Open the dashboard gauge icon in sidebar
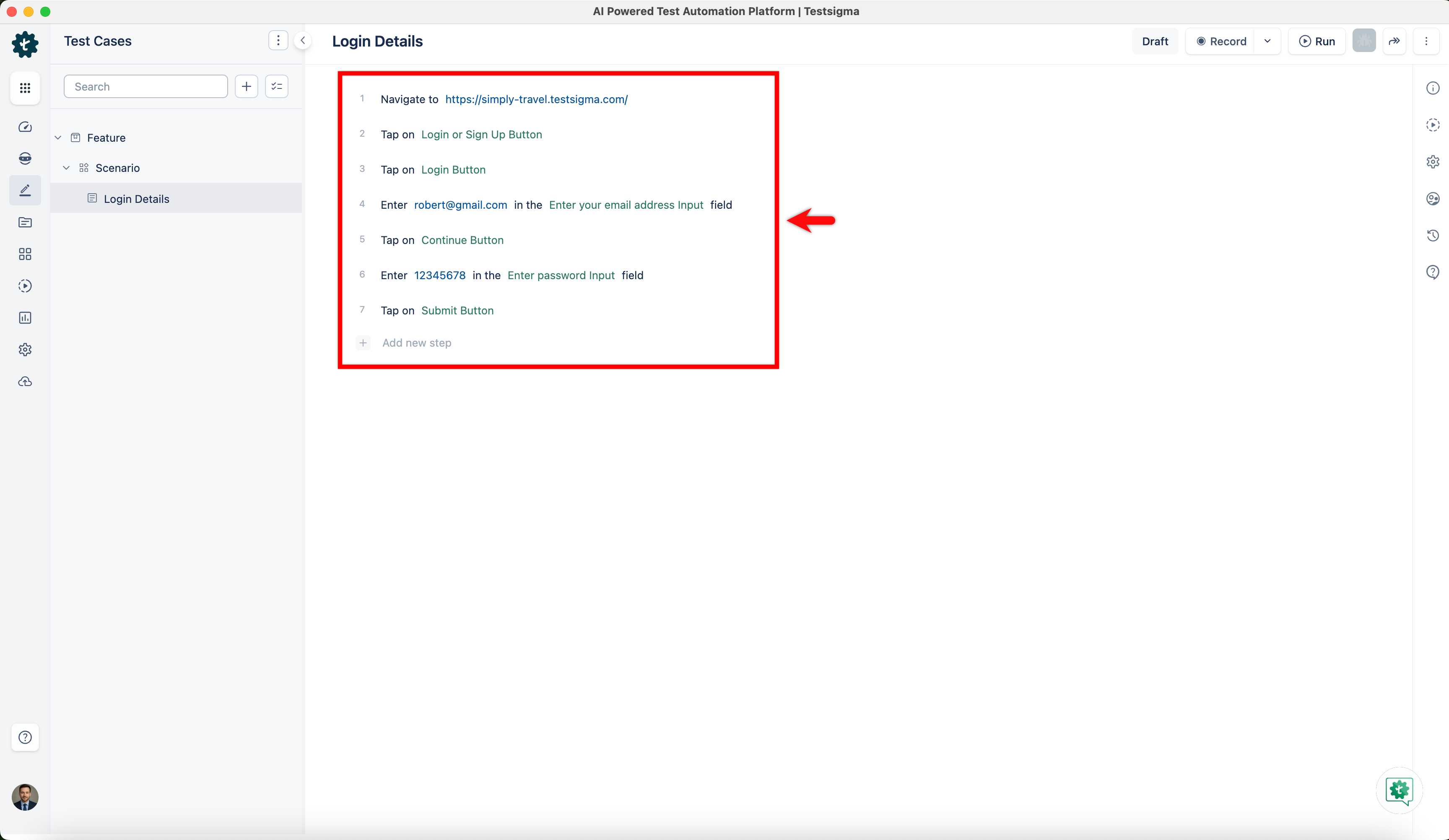The width and height of the screenshot is (1449, 840). 25,127
